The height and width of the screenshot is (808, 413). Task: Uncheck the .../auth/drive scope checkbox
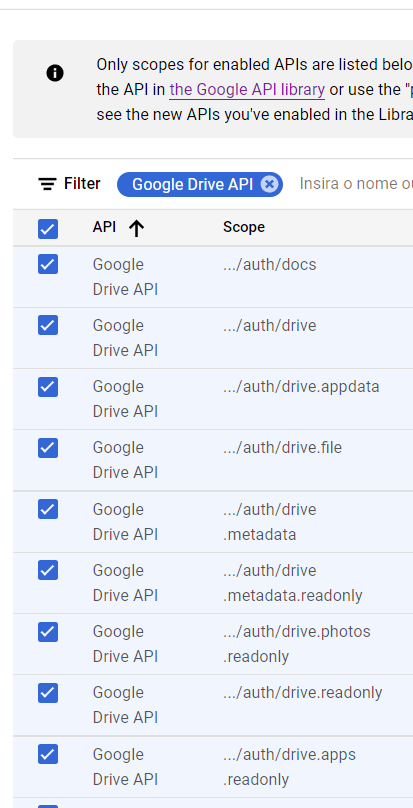tap(48, 325)
